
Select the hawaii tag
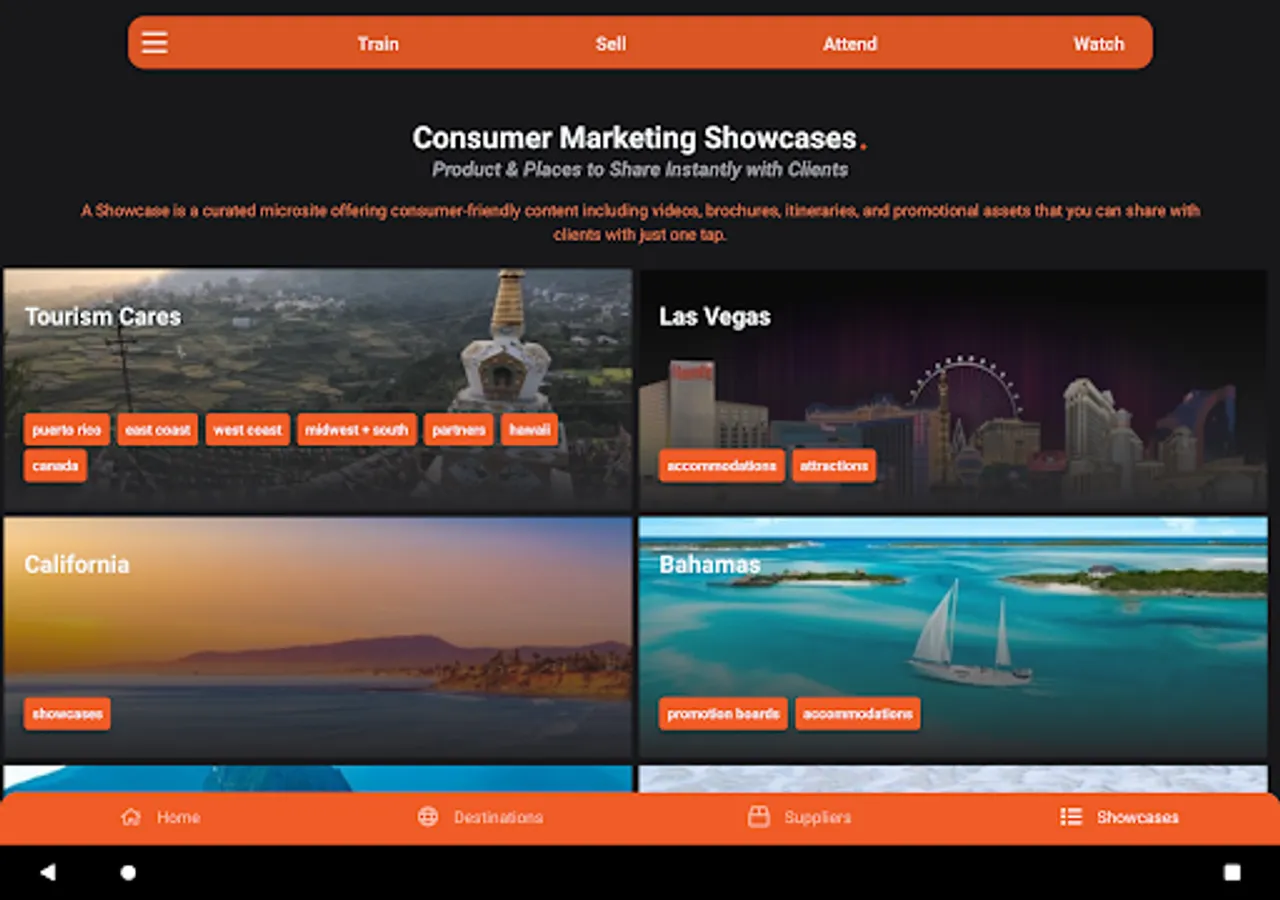pos(530,430)
